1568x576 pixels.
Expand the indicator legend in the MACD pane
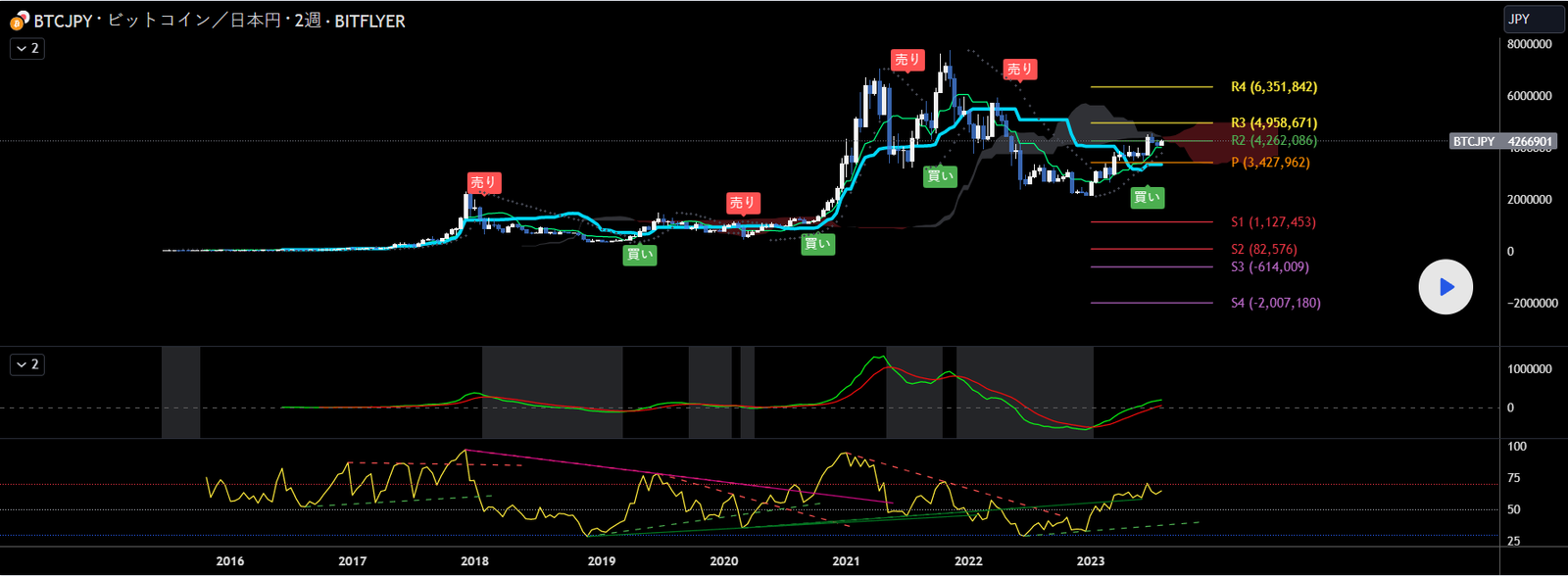coord(27,364)
